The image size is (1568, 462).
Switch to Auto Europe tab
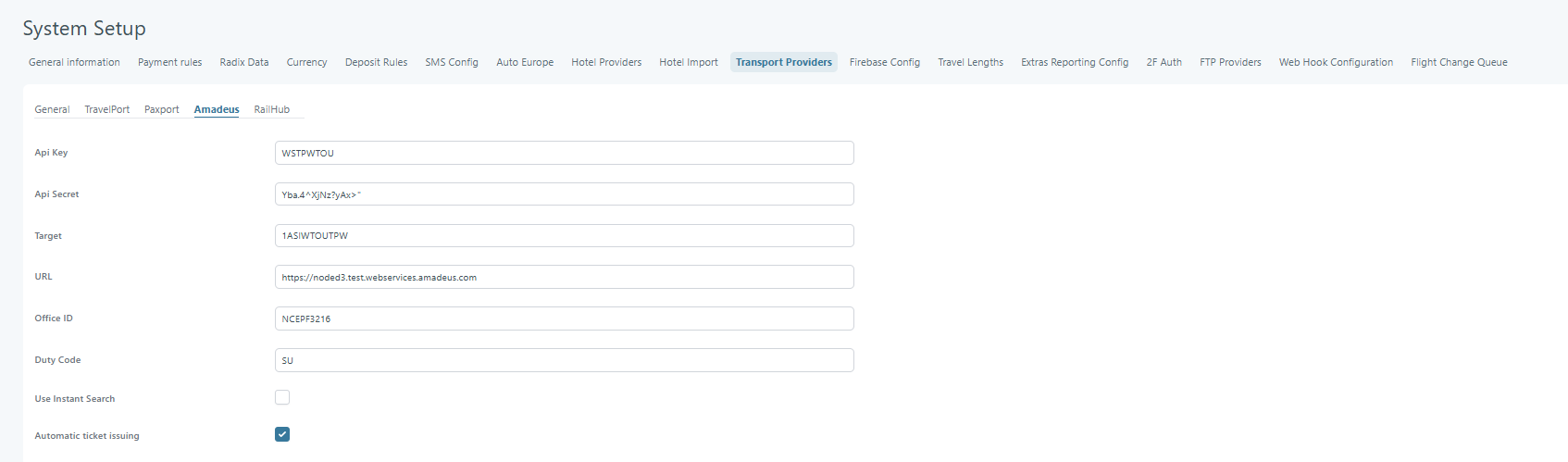(525, 62)
